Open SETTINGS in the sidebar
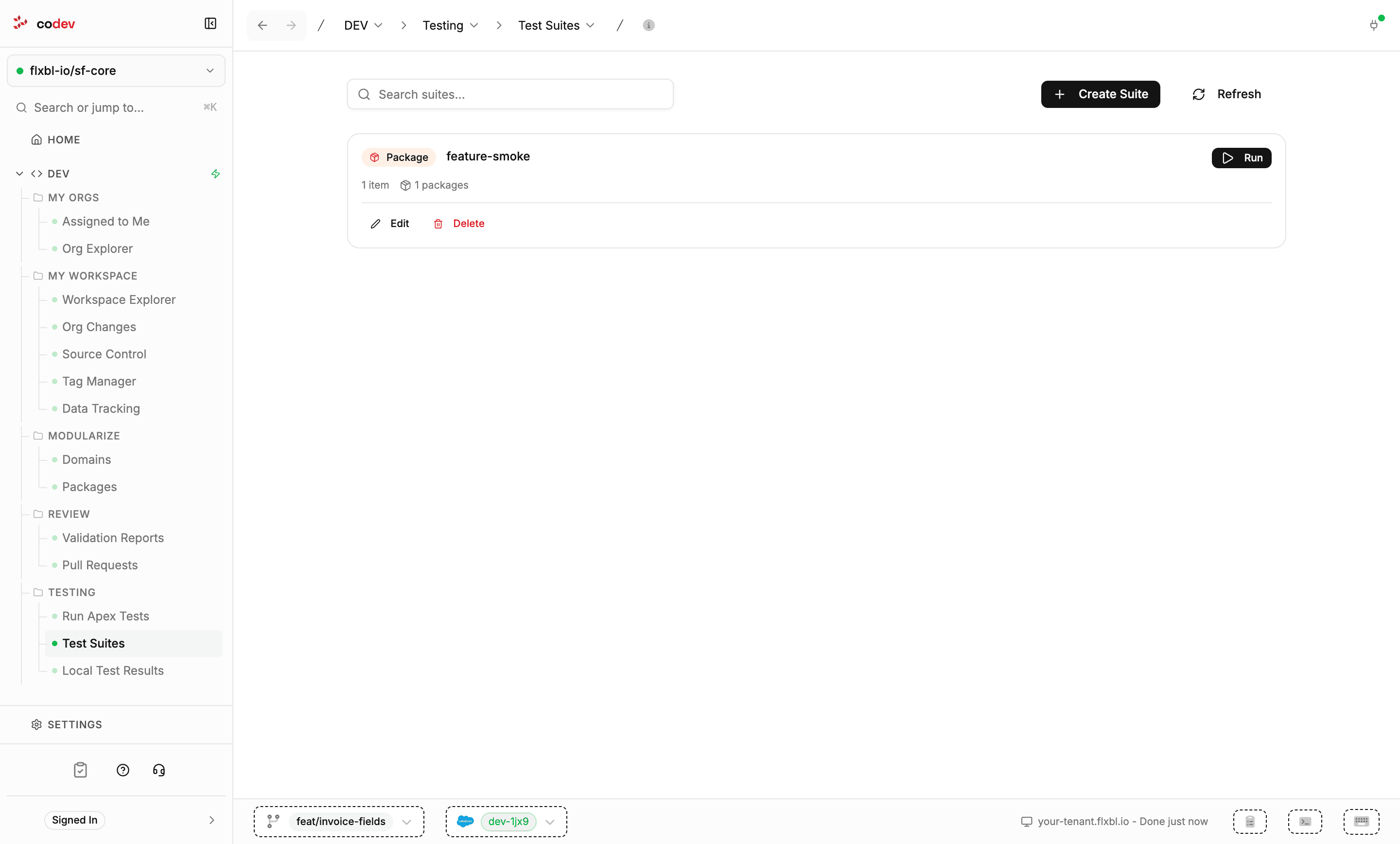This screenshot has width=1400, height=844. click(x=67, y=725)
